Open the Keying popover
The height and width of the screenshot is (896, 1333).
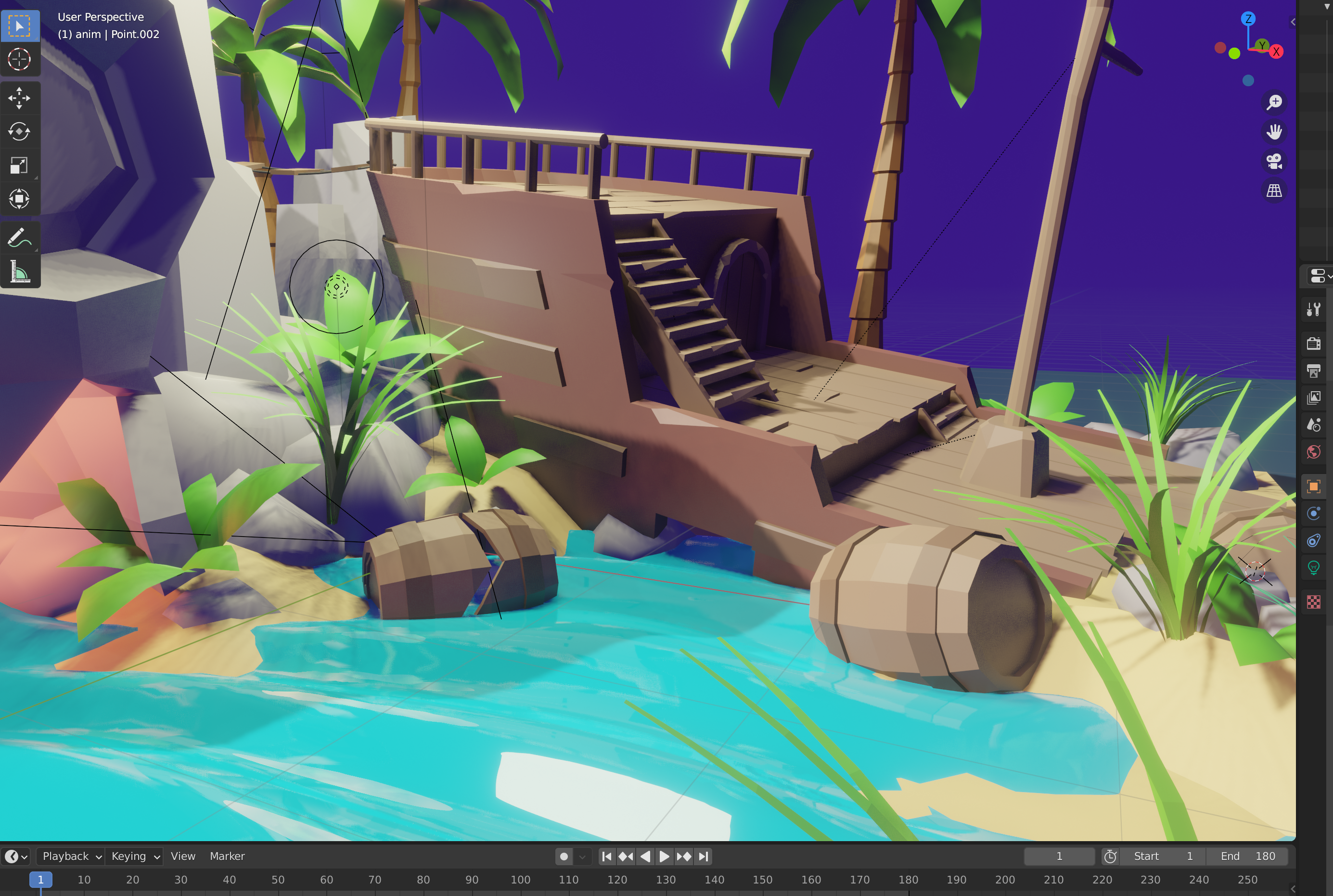click(x=135, y=856)
